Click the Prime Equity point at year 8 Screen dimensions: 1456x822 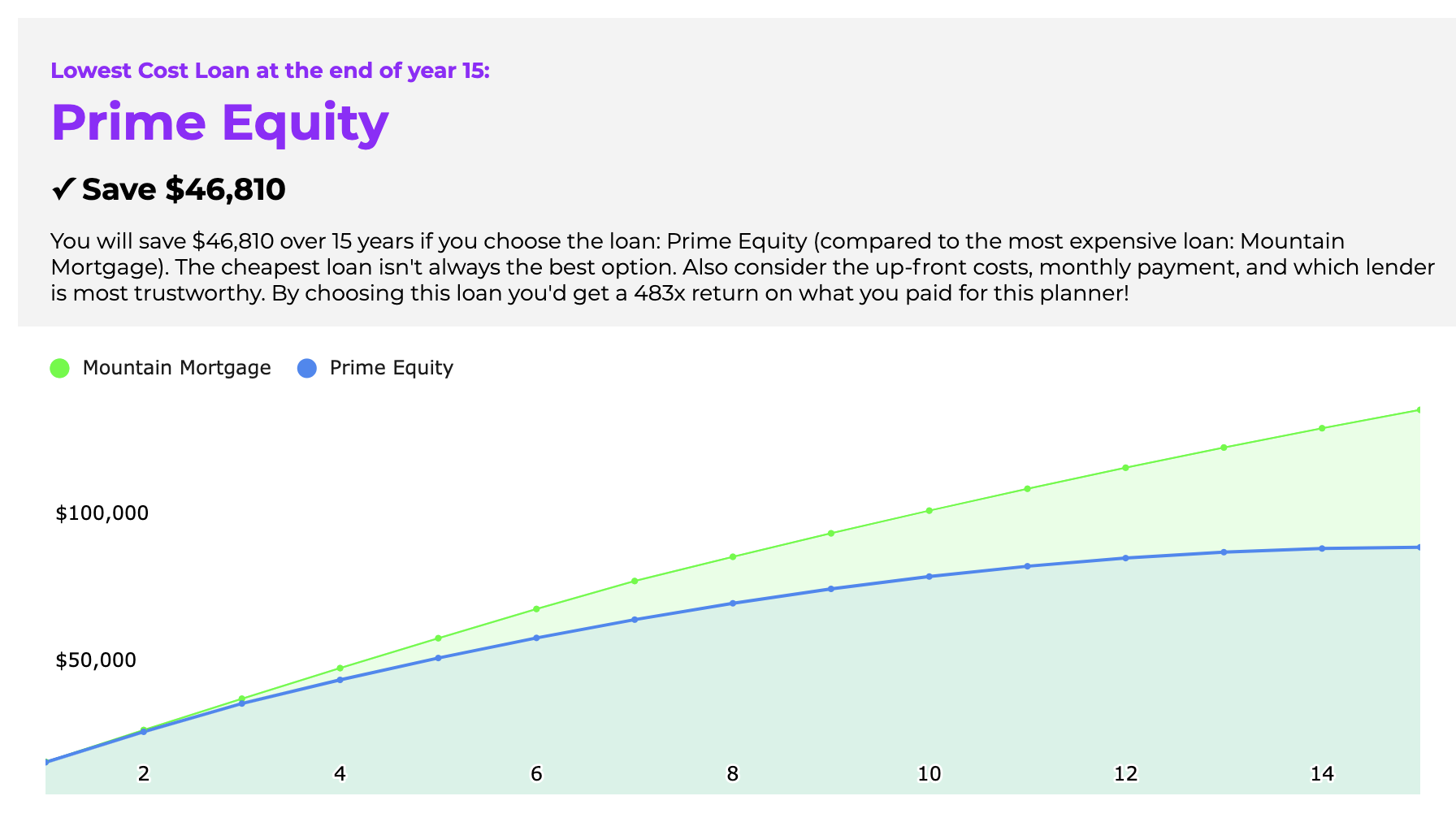(733, 604)
